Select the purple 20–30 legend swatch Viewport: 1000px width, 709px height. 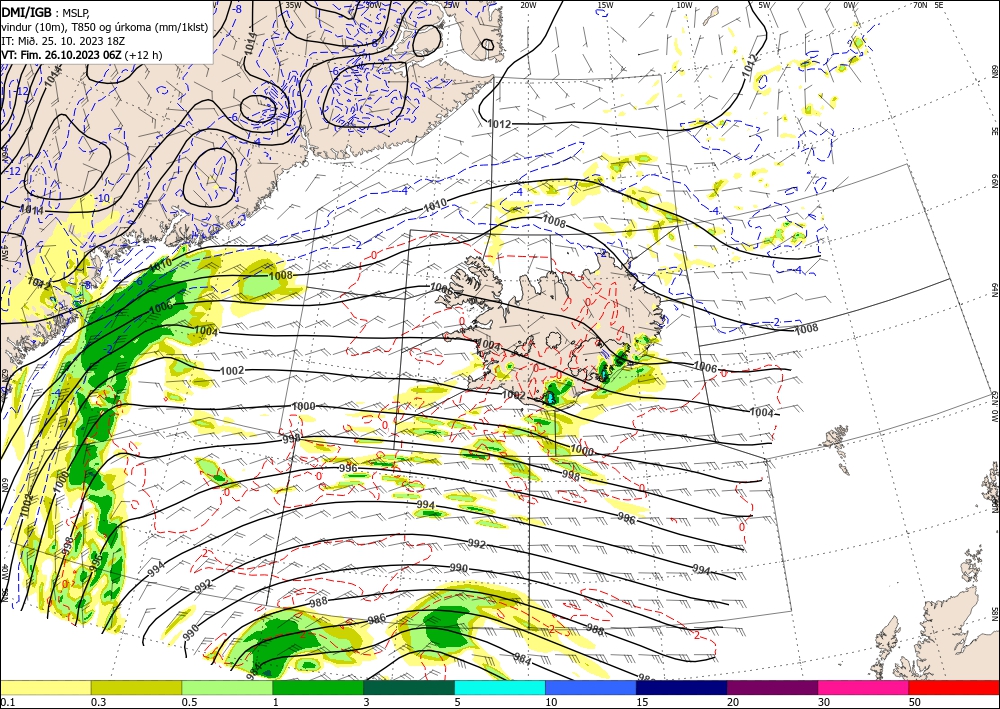pos(772,687)
